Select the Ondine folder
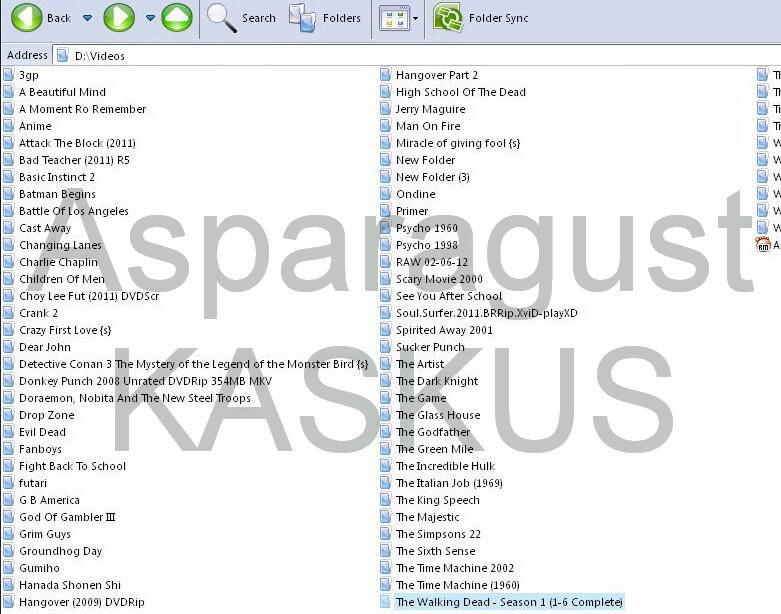The height and width of the screenshot is (614, 781). click(x=415, y=194)
